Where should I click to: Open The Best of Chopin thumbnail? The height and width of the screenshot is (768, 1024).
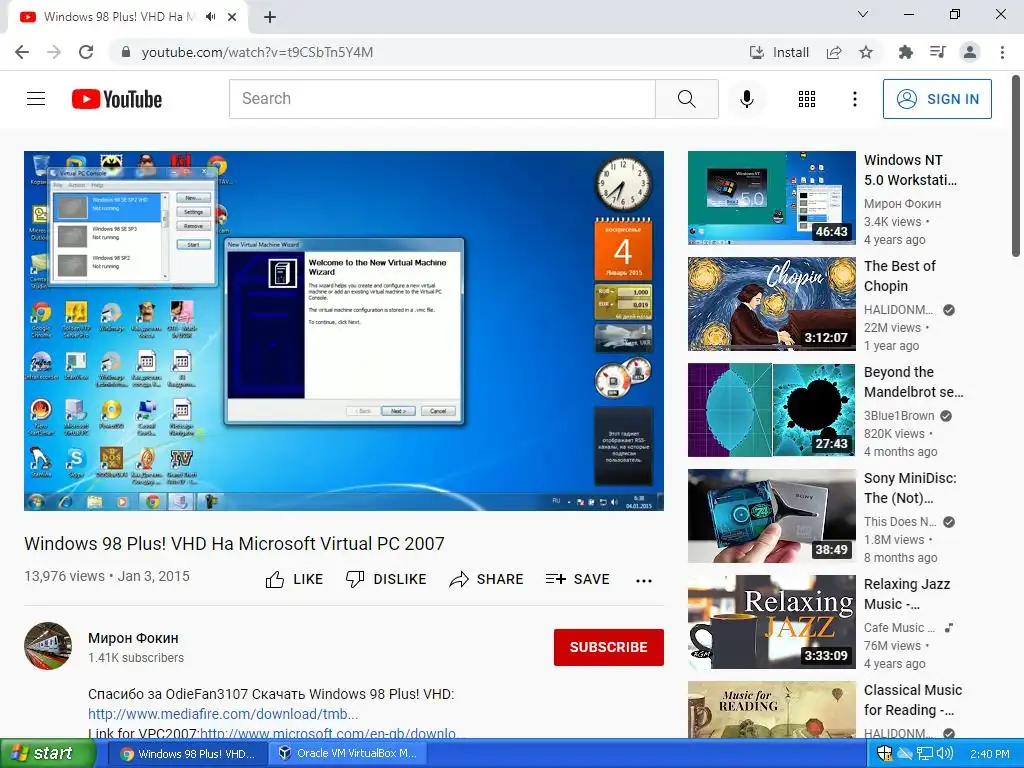[x=771, y=304]
